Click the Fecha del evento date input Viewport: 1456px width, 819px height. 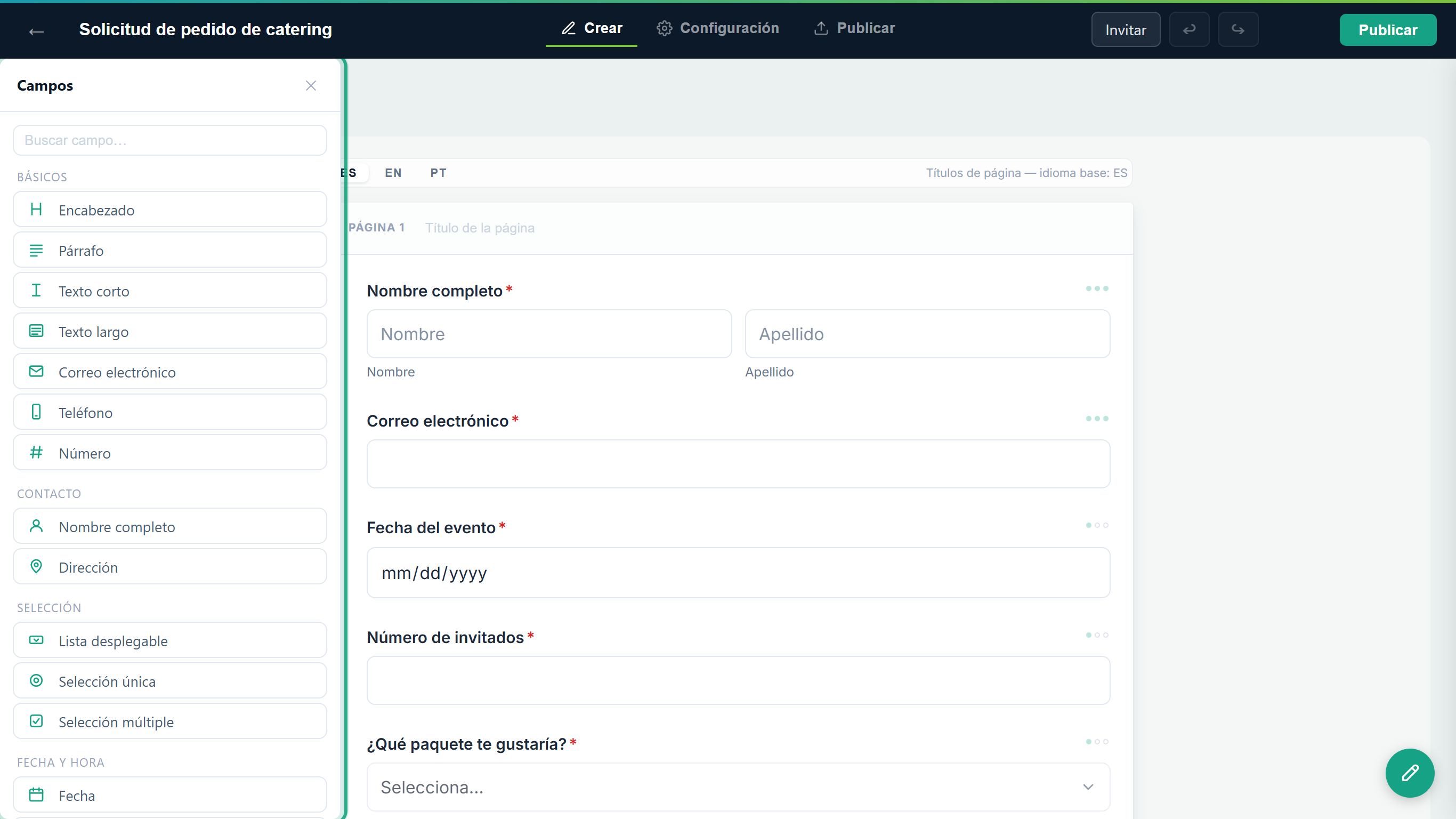[x=738, y=573]
